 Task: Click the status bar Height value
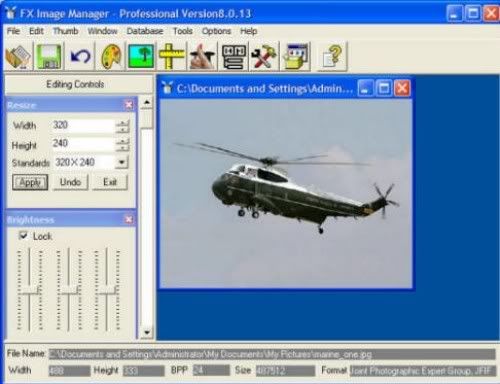(144, 371)
